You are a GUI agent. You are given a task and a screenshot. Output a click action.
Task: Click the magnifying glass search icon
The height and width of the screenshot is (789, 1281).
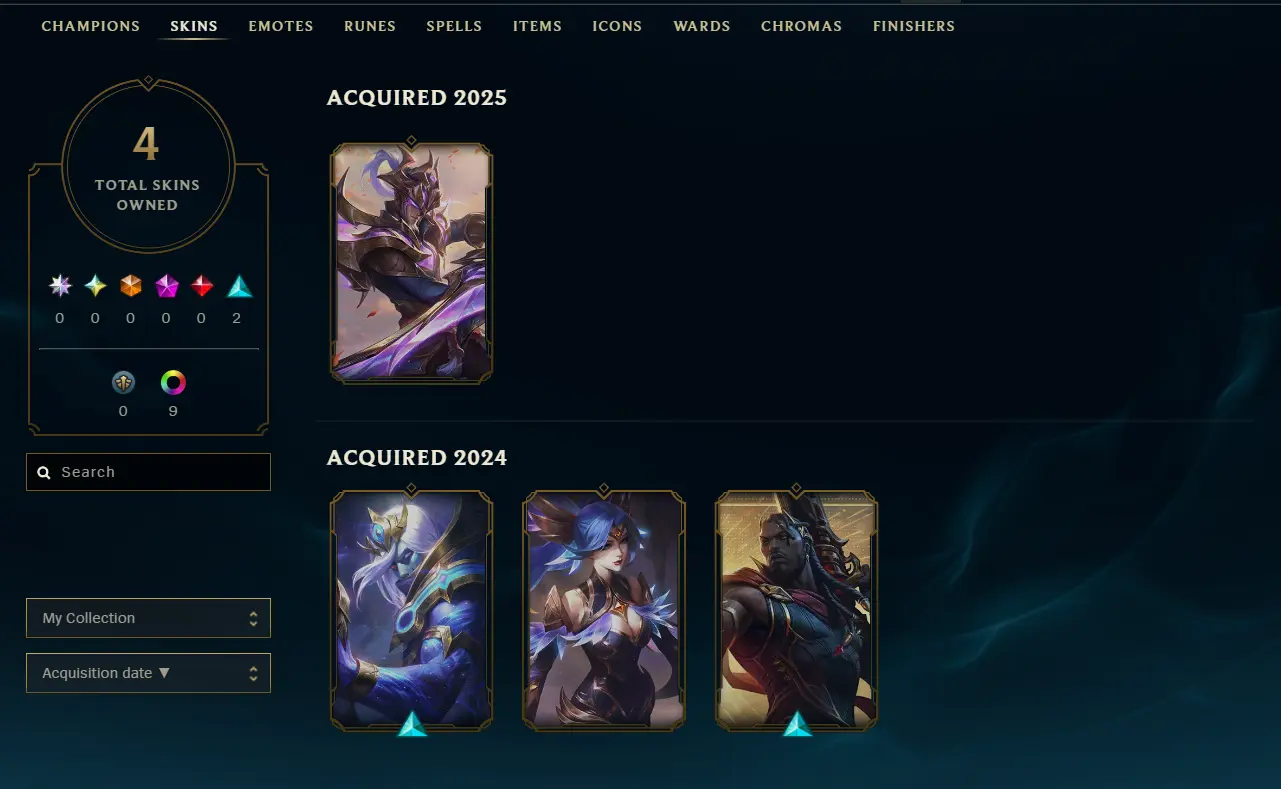44,472
